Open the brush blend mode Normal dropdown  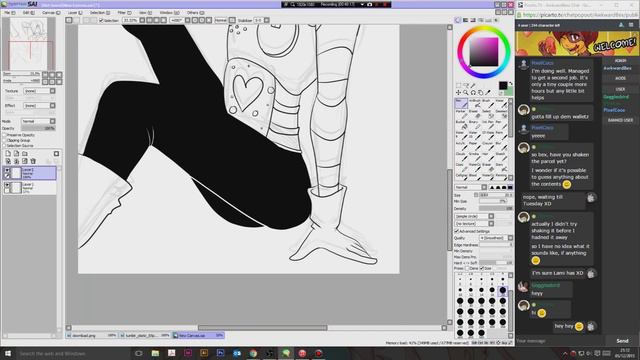point(471,187)
